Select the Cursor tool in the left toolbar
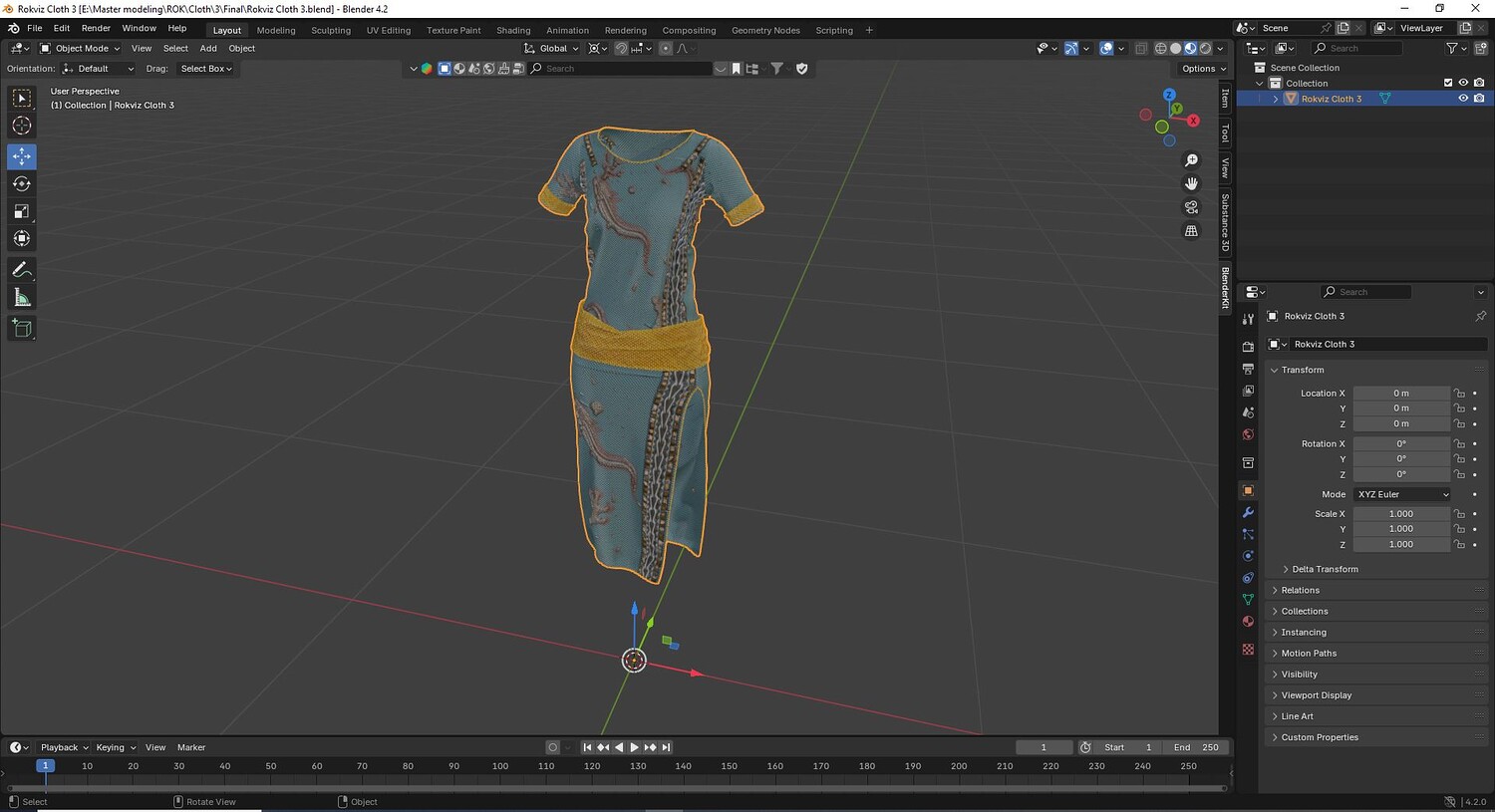The height and width of the screenshot is (812, 1495). pos(21,126)
